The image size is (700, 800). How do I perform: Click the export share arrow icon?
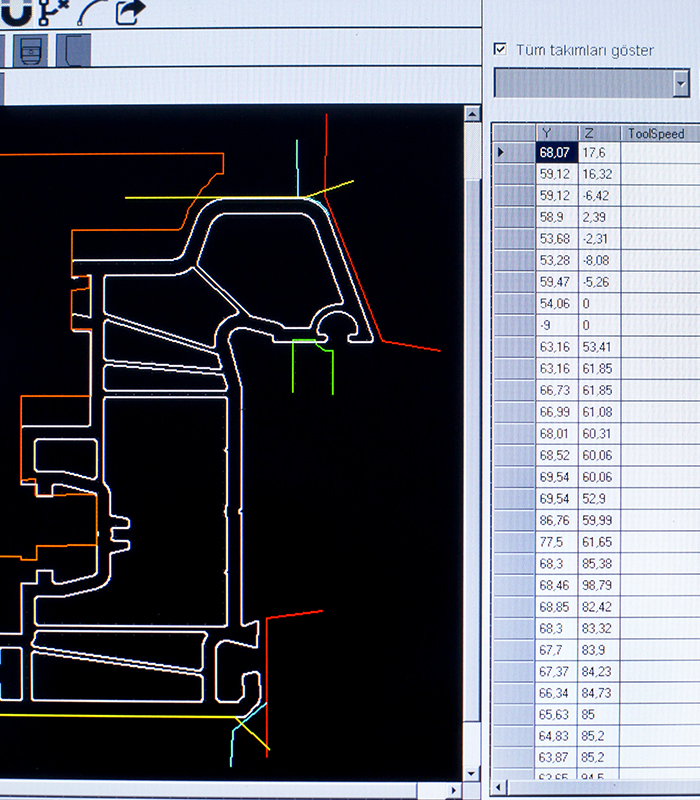click(130, 12)
